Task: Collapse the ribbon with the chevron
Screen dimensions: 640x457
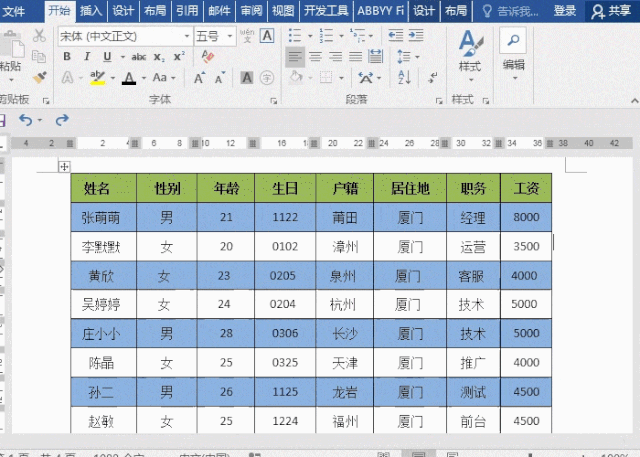Action: (634, 100)
